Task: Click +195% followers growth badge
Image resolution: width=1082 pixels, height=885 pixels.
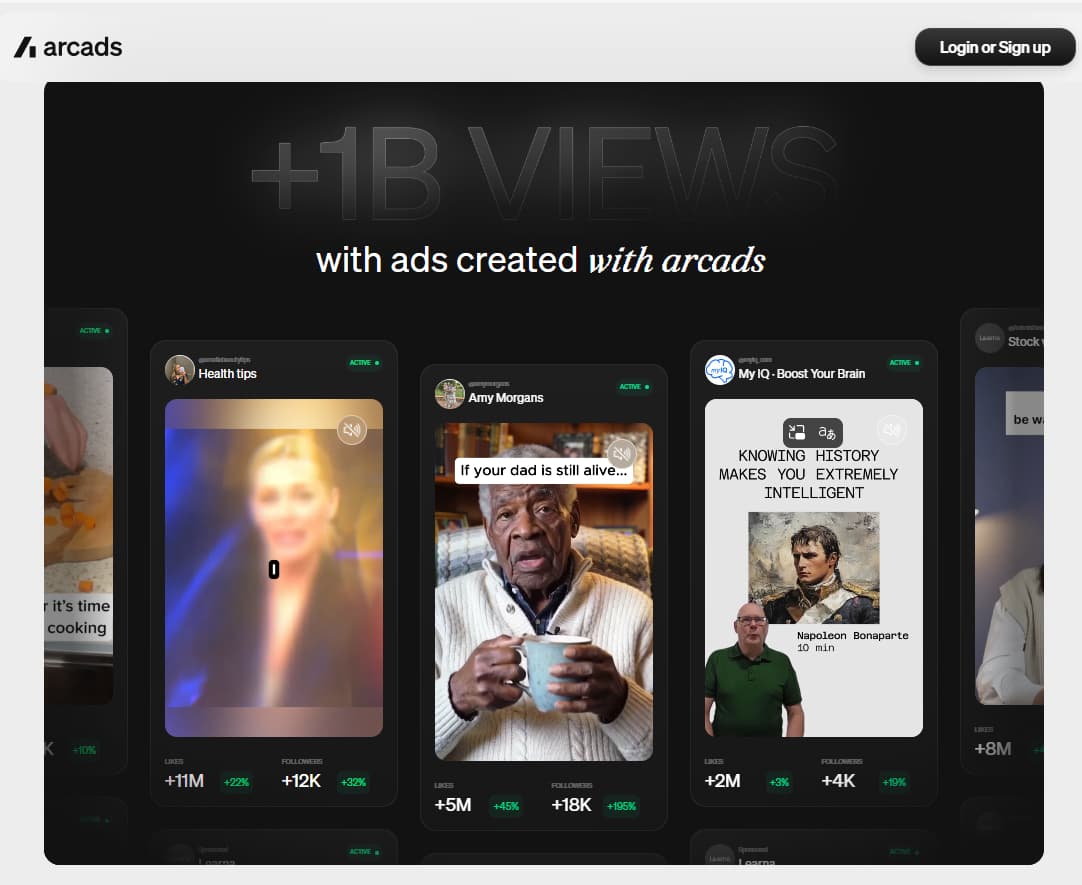Action: pyautogui.click(x=622, y=806)
